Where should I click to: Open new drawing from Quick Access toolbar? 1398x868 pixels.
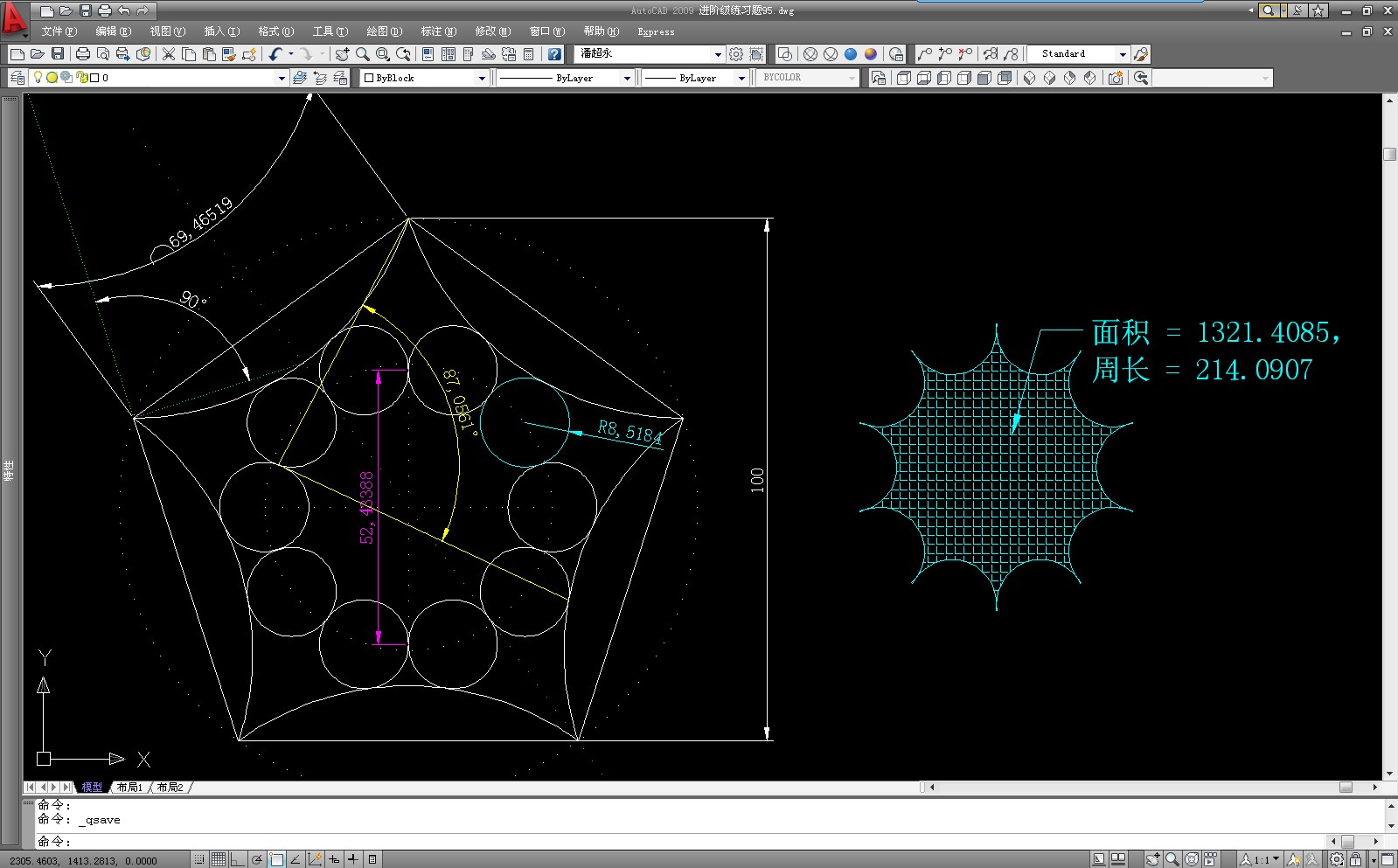(x=47, y=10)
